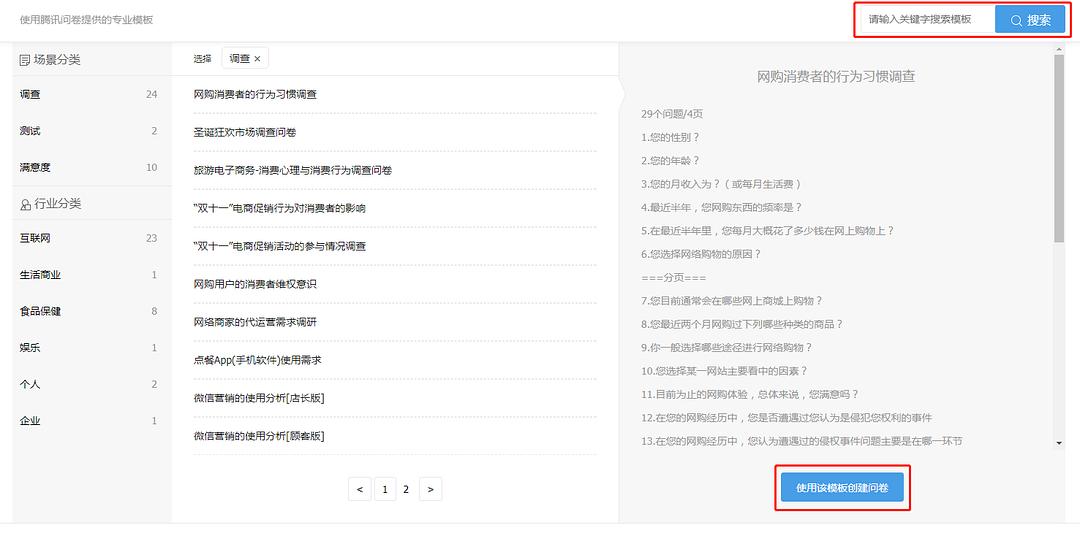Select the 调查 scene category
Screen dimensions: 1080x536
30,95
